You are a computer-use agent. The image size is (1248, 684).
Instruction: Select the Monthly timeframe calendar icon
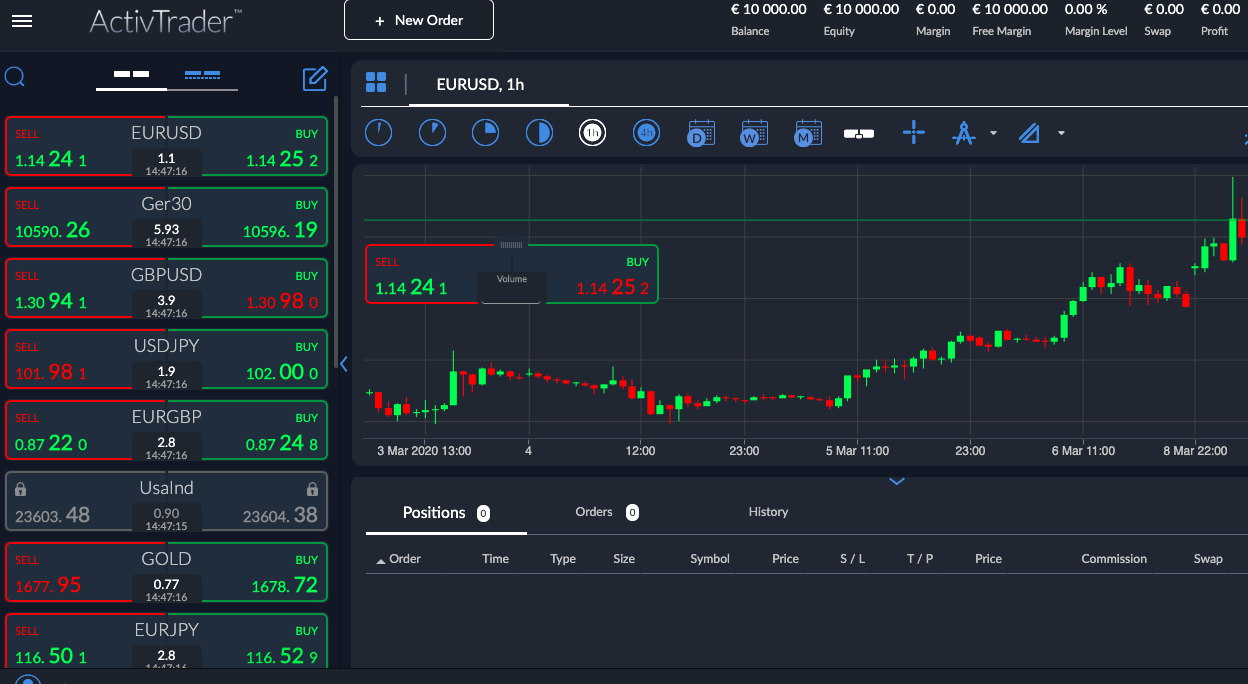click(x=807, y=132)
